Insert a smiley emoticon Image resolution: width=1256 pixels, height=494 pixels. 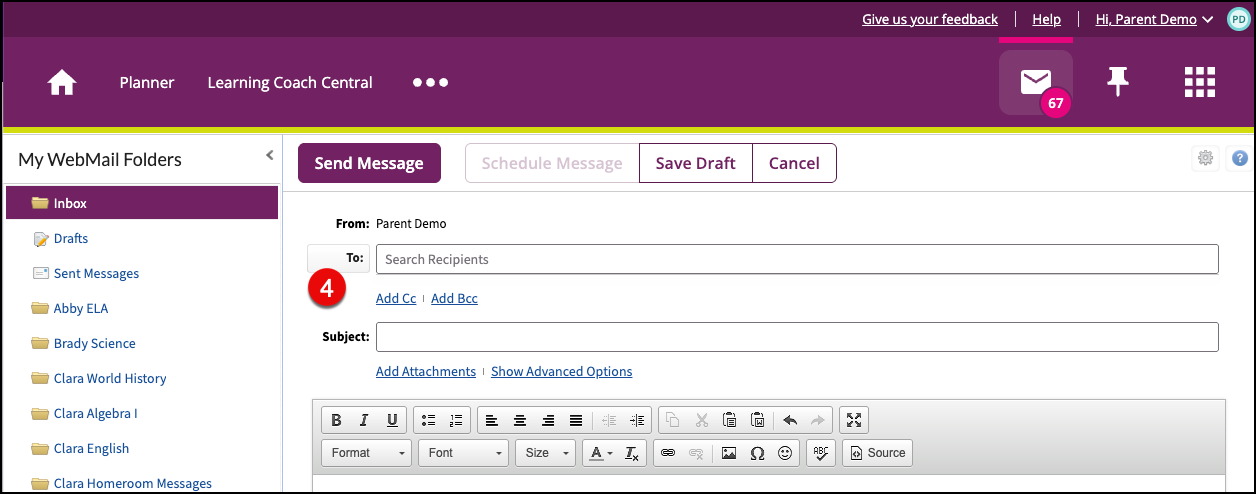pos(785,453)
